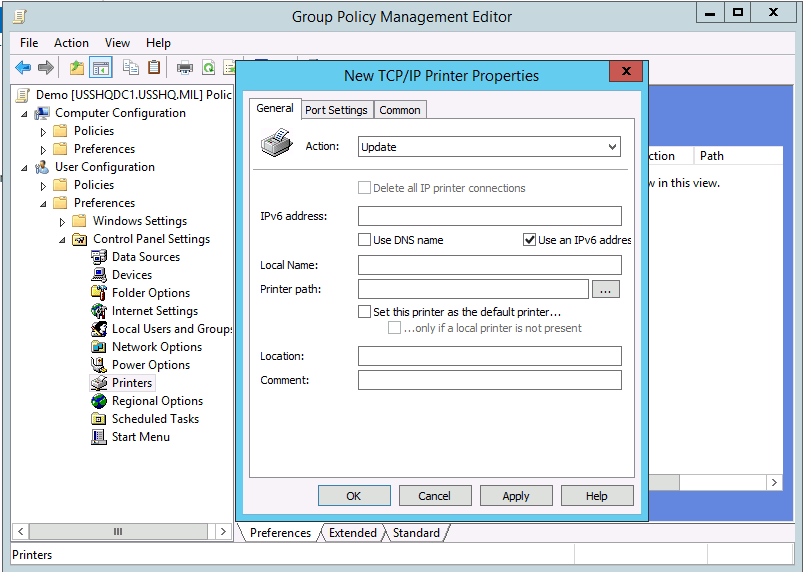Viewport: 803px width, 572px height.
Task: Click the Paste clipboard toolbar icon
Action: [x=154, y=67]
